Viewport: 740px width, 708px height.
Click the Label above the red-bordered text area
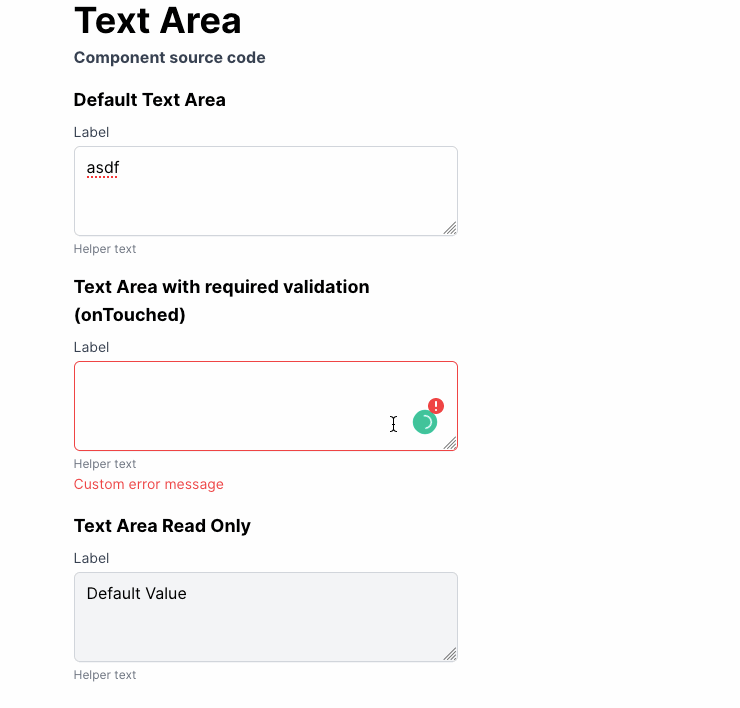[x=91, y=347]
